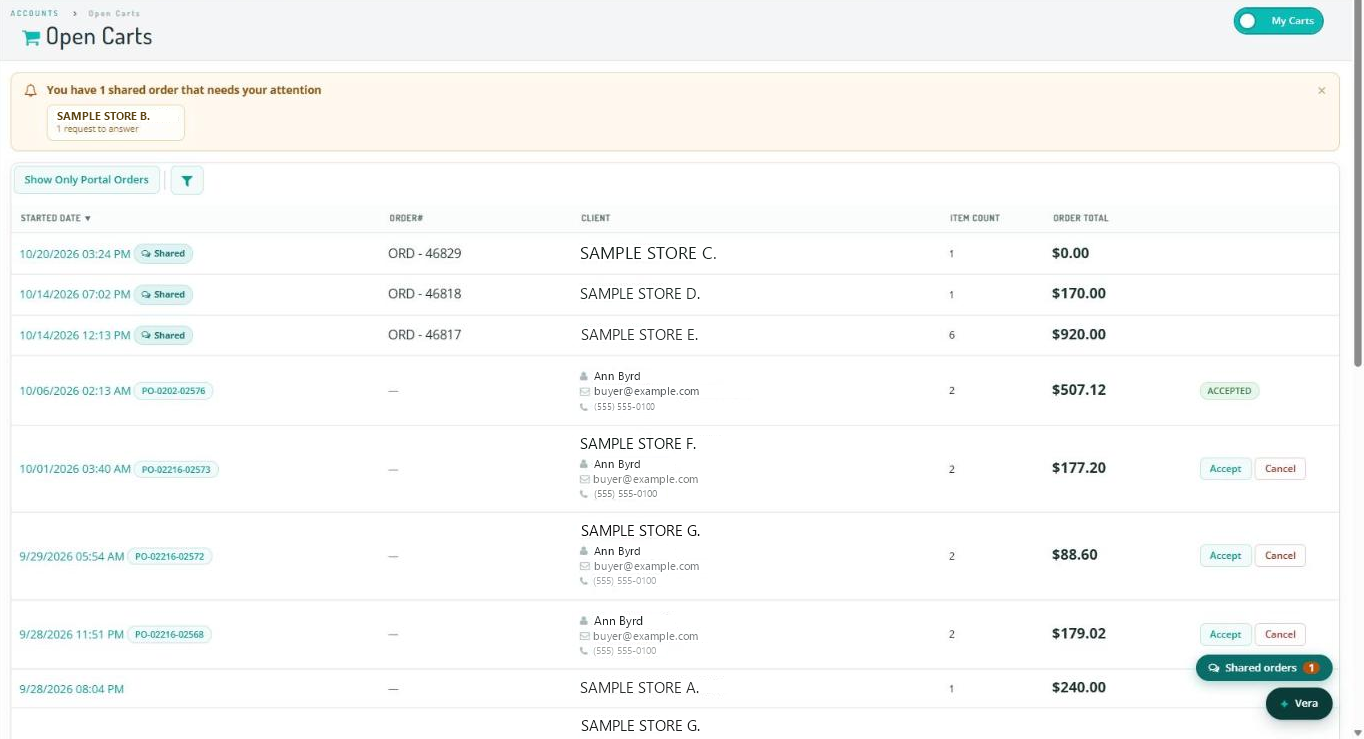The height and width of the screenshot is (739, 1364).
Task: Open cart started 9/28/2026 08:04 PM
Action: click(x=72, y=689)
